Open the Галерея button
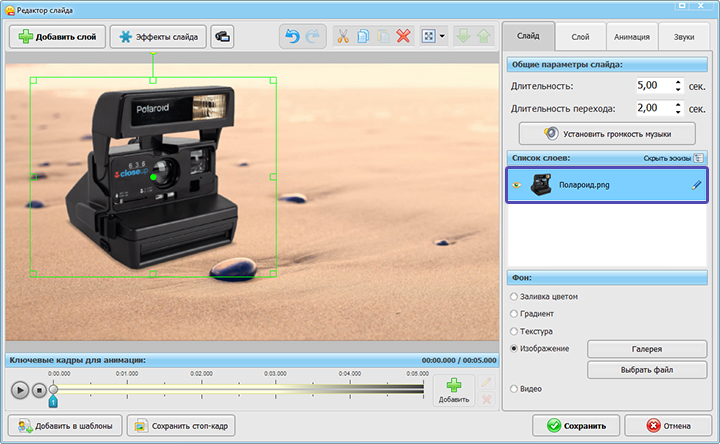The image size is (720, 444). click(x=647, y=349)
